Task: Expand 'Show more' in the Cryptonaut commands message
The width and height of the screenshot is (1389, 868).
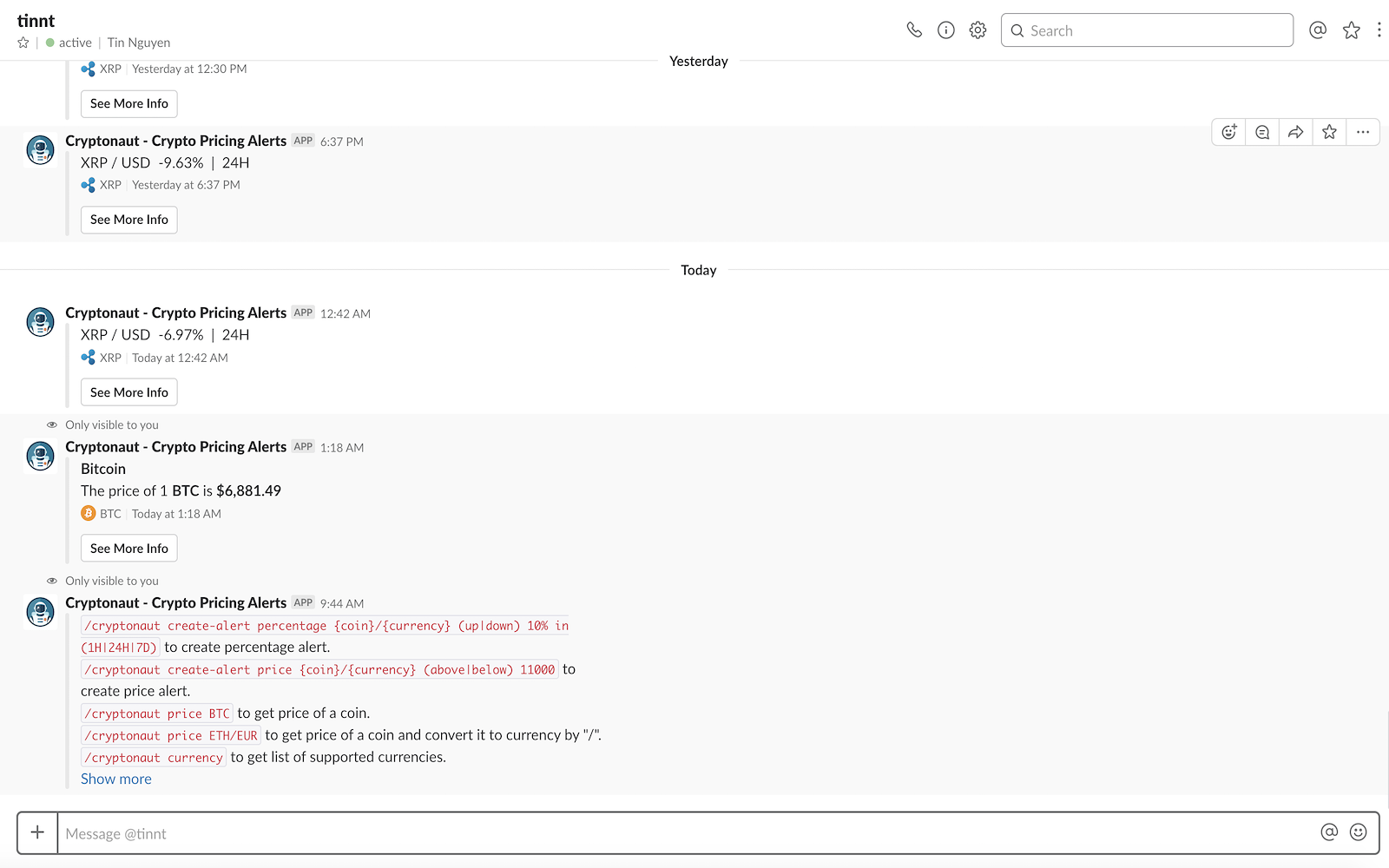Action: pyautogui.click(x=115, y=779)
